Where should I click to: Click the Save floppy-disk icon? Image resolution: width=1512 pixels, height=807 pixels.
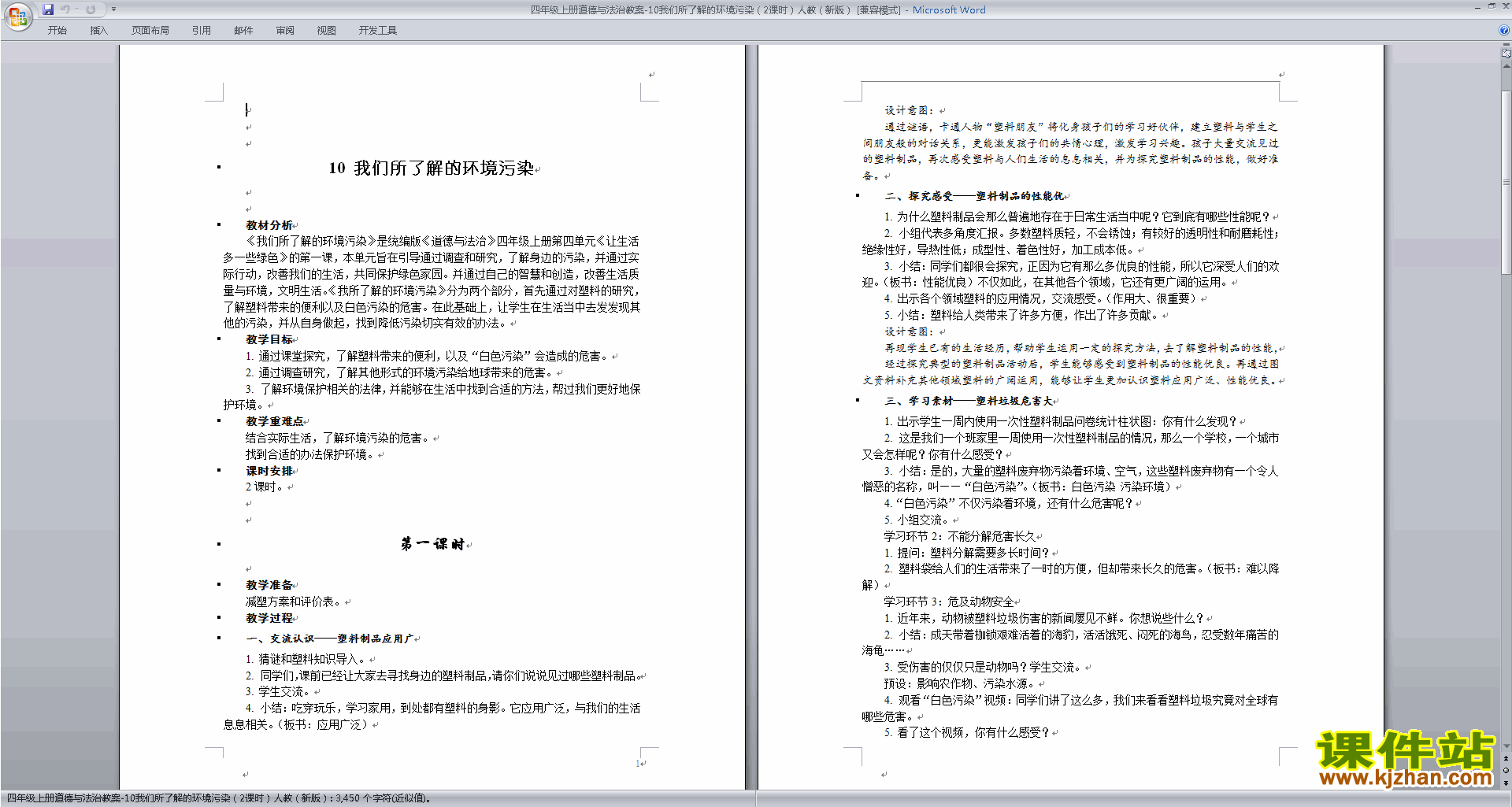coord(48,9)
